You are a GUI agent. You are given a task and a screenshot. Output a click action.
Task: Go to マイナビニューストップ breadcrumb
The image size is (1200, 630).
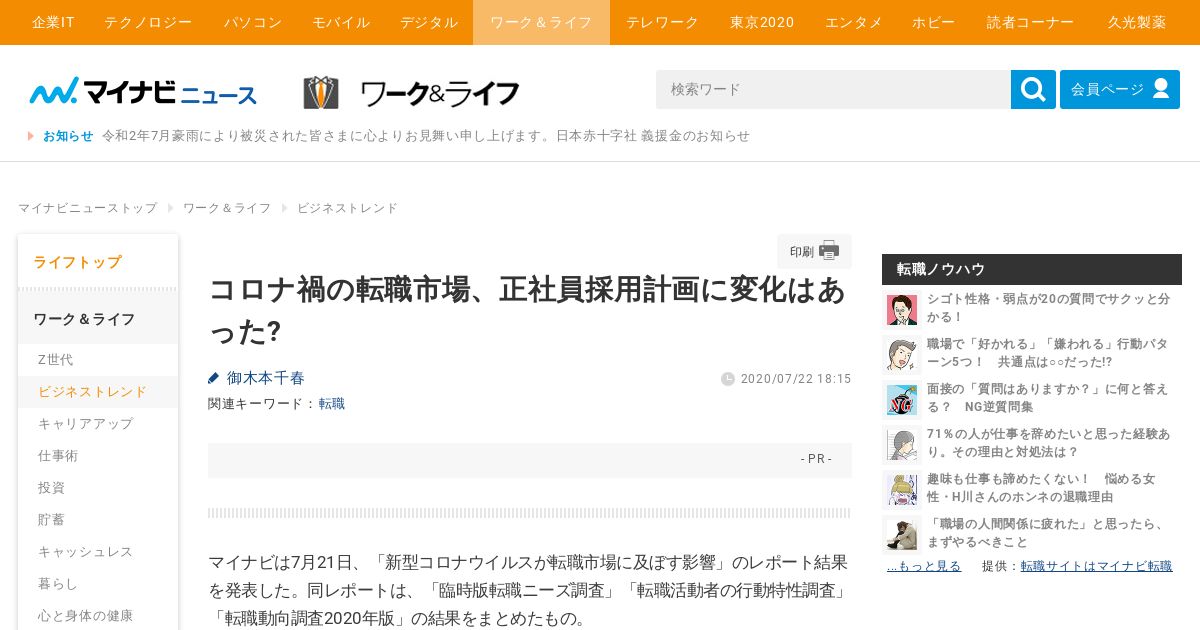(x=88, y=208)
